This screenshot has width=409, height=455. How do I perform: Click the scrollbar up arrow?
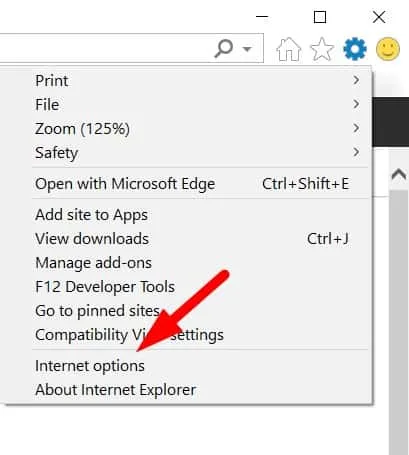pos(399,174)
